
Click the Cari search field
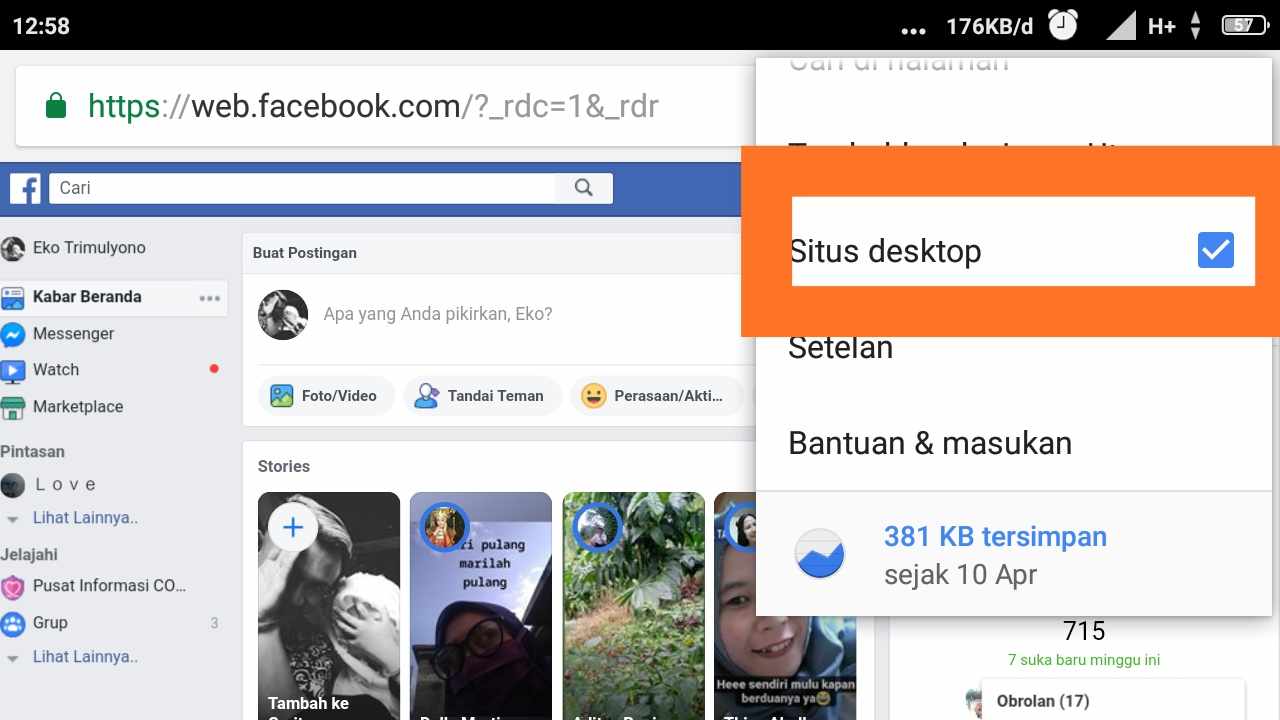[300, 188]
